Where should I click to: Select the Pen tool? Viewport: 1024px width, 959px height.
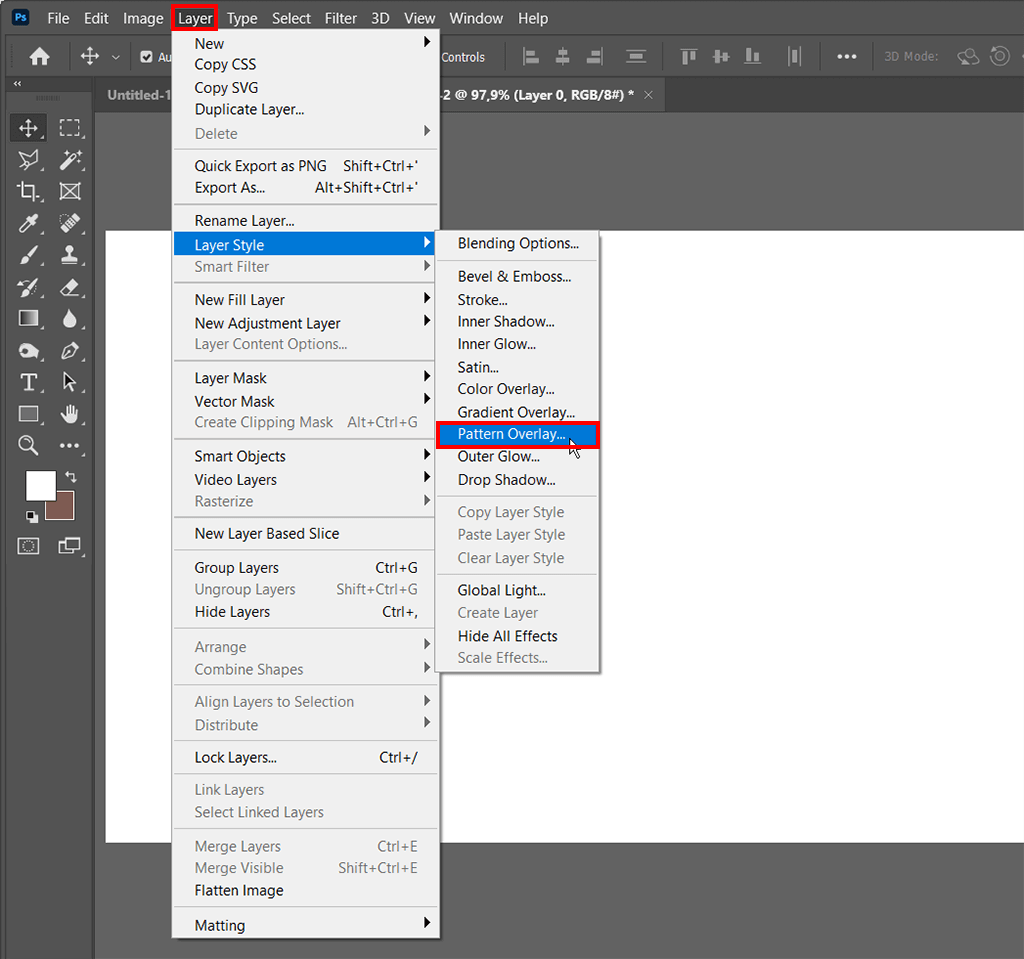[70, 351]
